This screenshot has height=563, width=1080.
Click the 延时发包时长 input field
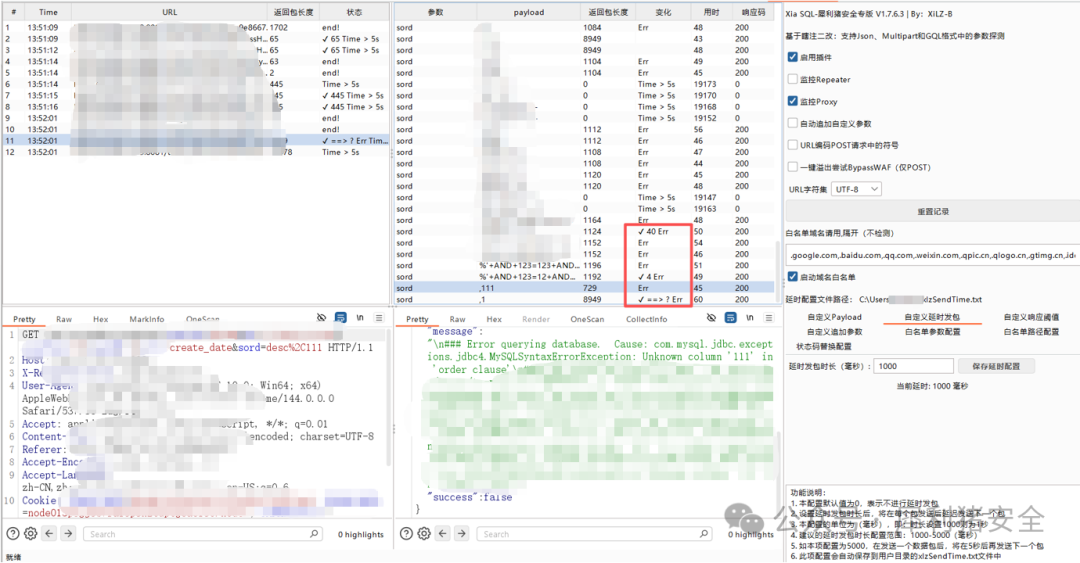coord(910,366)
